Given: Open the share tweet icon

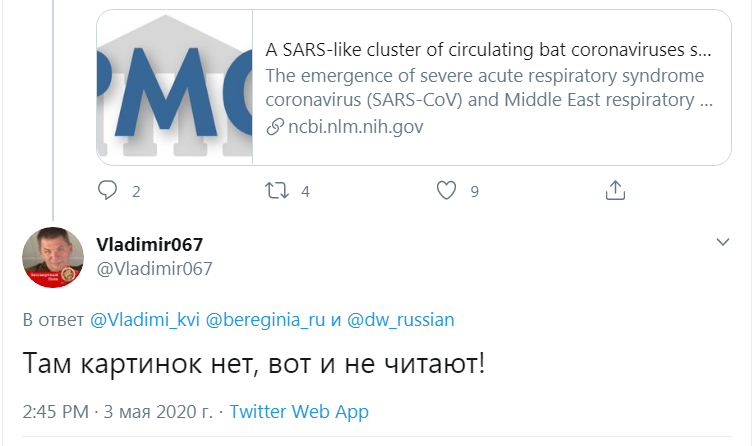Looking at the screenshot, I should [x=616, y=190].
